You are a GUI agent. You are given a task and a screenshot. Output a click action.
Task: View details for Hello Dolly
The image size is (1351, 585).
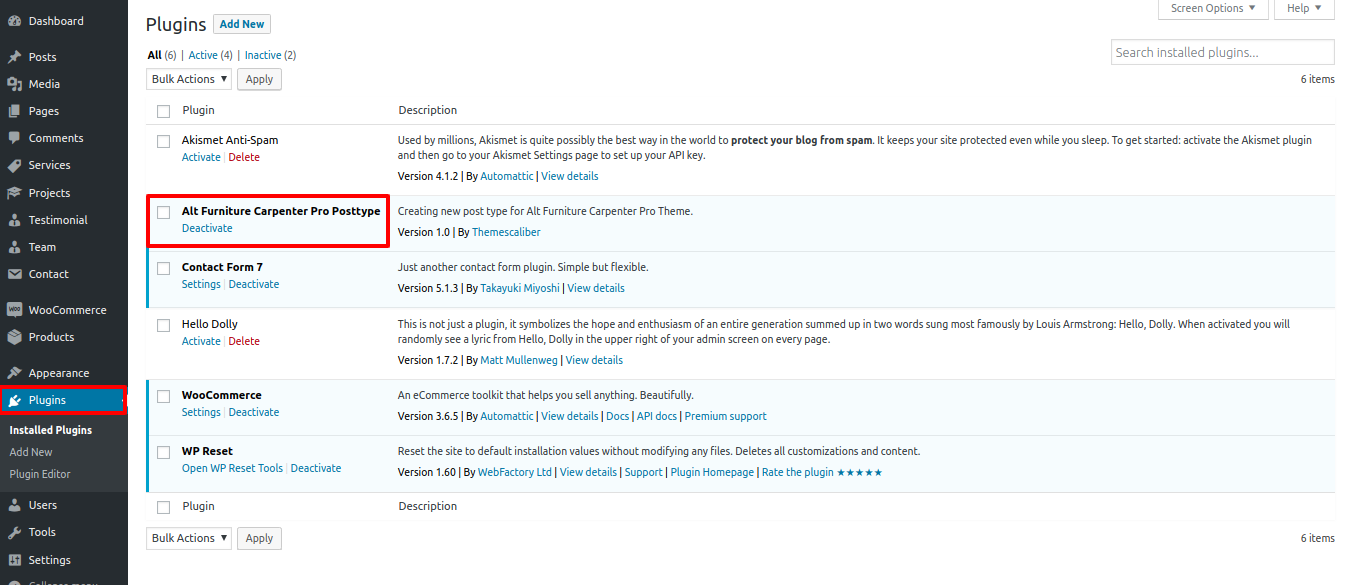(594, 360)
